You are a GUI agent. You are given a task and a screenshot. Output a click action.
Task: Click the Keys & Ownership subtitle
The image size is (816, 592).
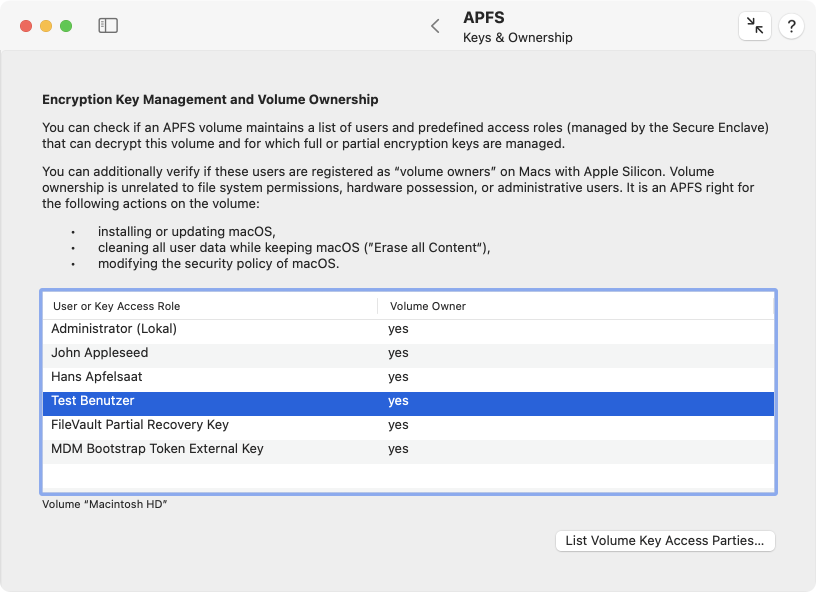tap(518, 37)
